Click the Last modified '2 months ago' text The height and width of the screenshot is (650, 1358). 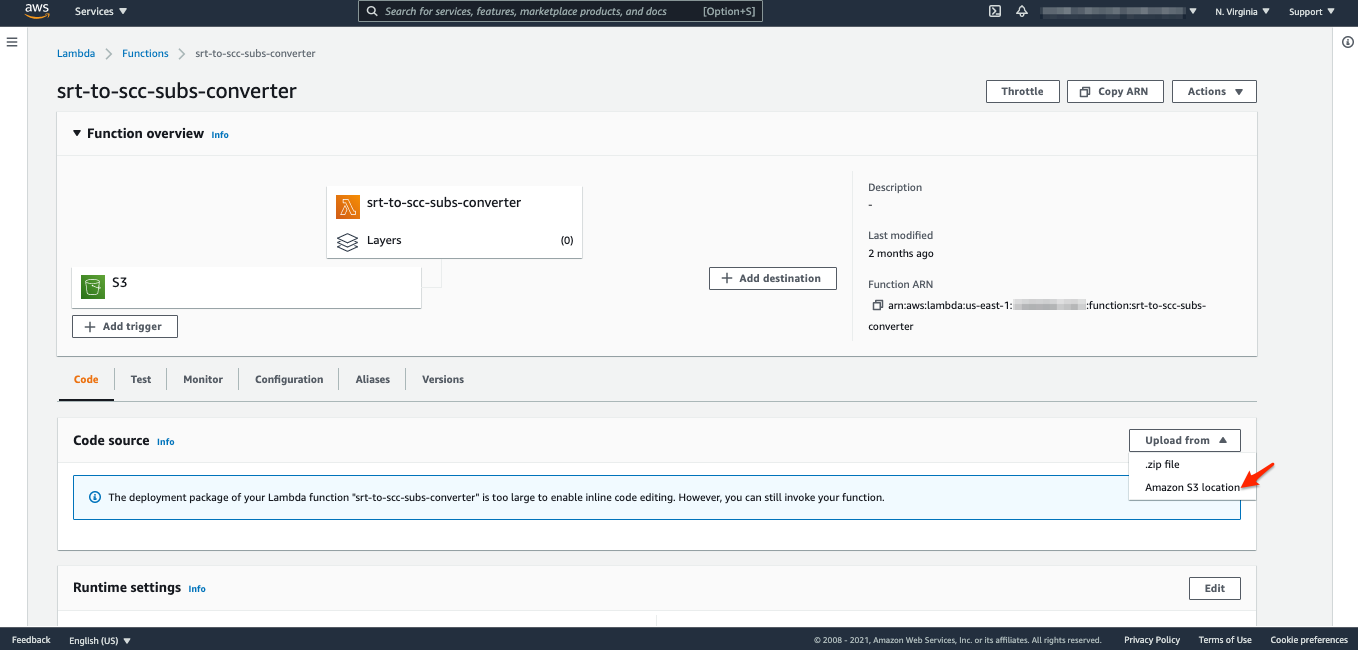901,254
